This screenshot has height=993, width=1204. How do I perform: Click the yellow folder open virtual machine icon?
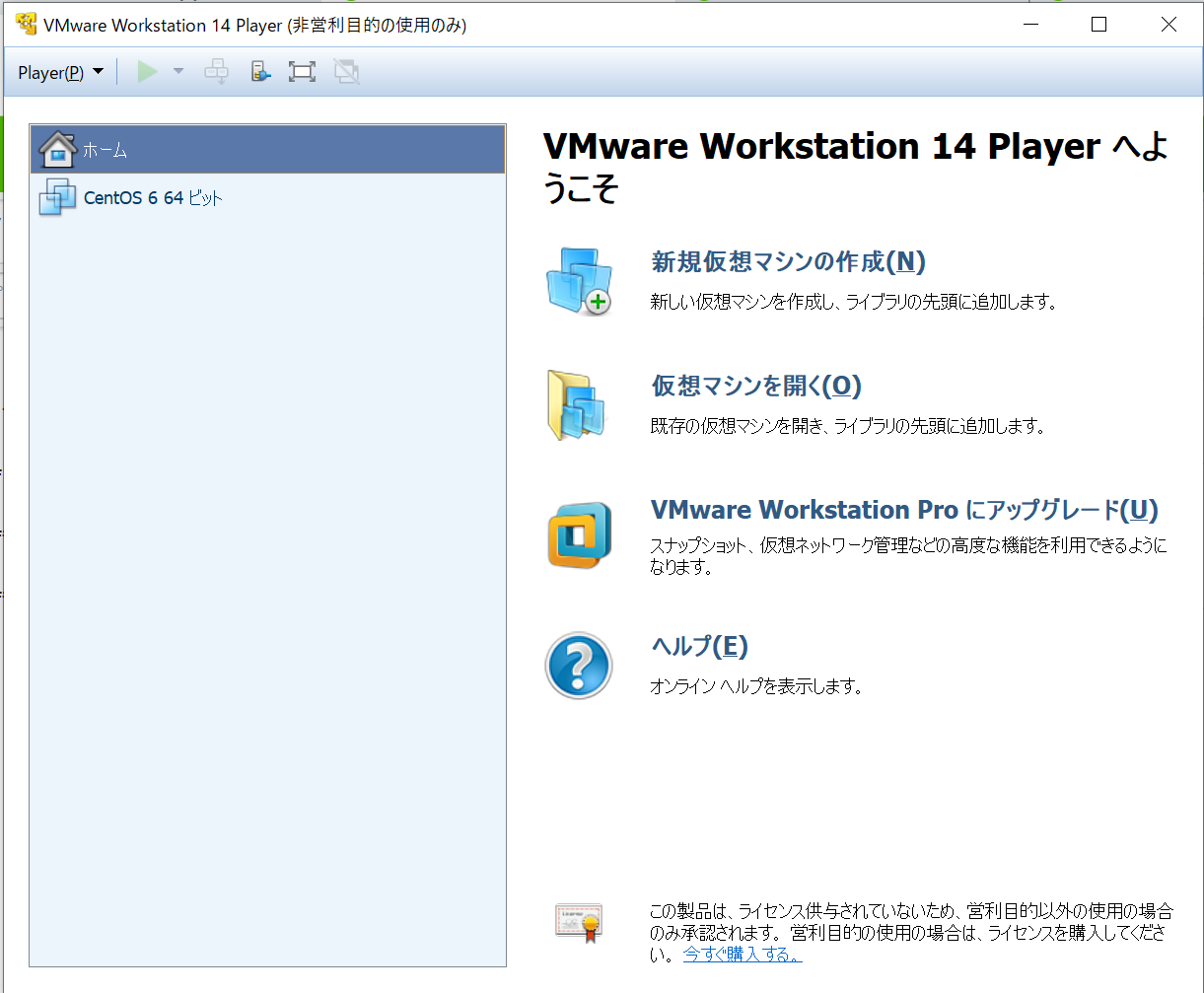578,404
